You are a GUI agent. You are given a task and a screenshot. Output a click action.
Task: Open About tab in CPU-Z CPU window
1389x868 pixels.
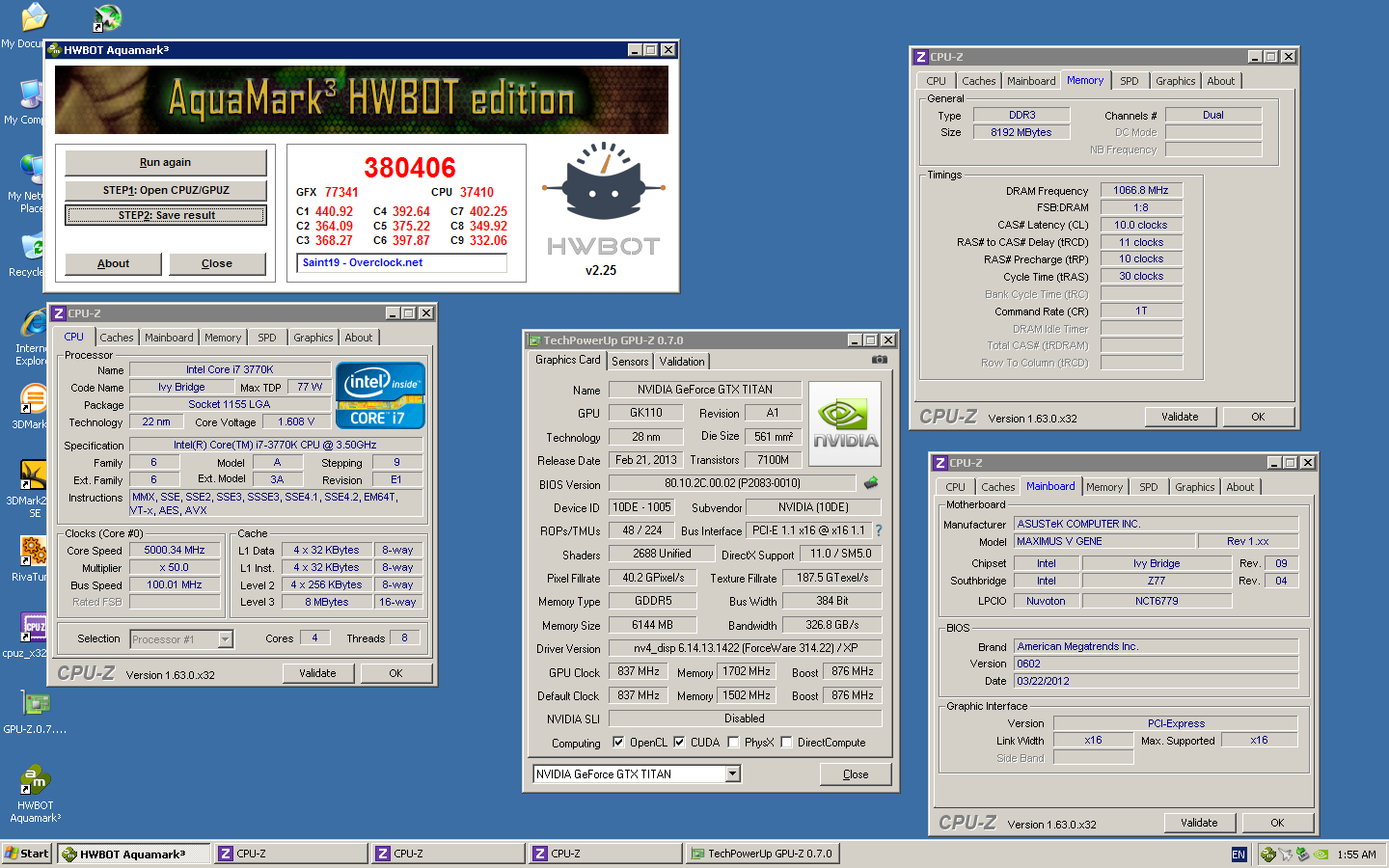point(359,338)
